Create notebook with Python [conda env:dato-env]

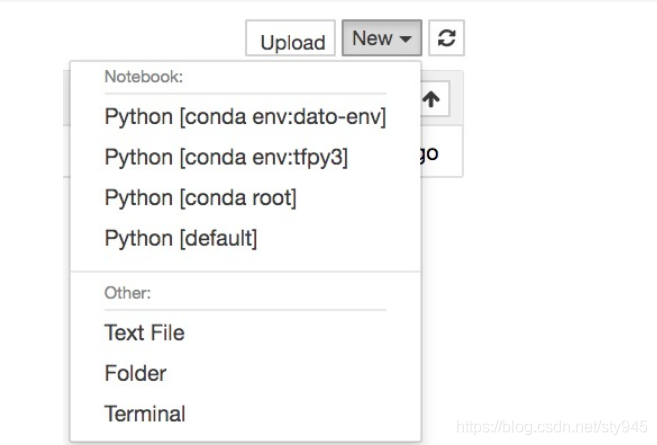pos(245,117)
